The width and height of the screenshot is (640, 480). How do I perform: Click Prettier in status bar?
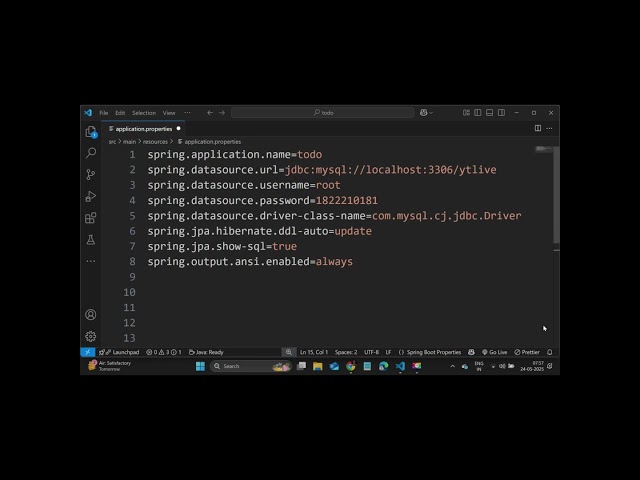pyautogui.click(x=527, y=352)
